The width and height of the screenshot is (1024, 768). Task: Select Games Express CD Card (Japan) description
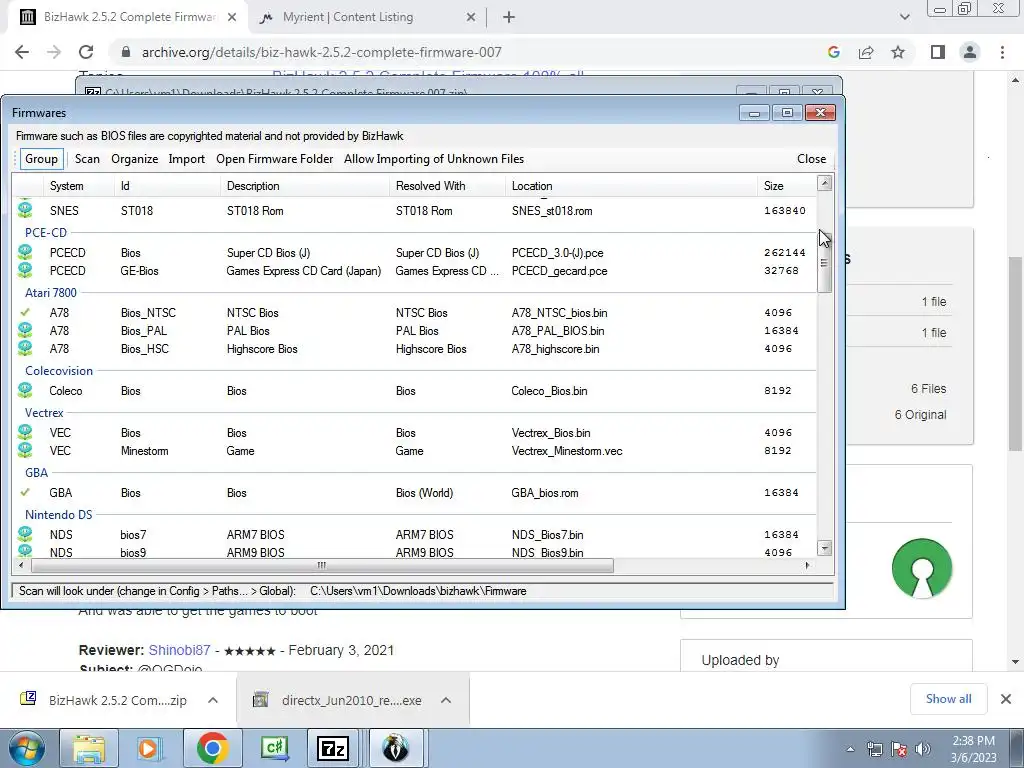[304, 270]
